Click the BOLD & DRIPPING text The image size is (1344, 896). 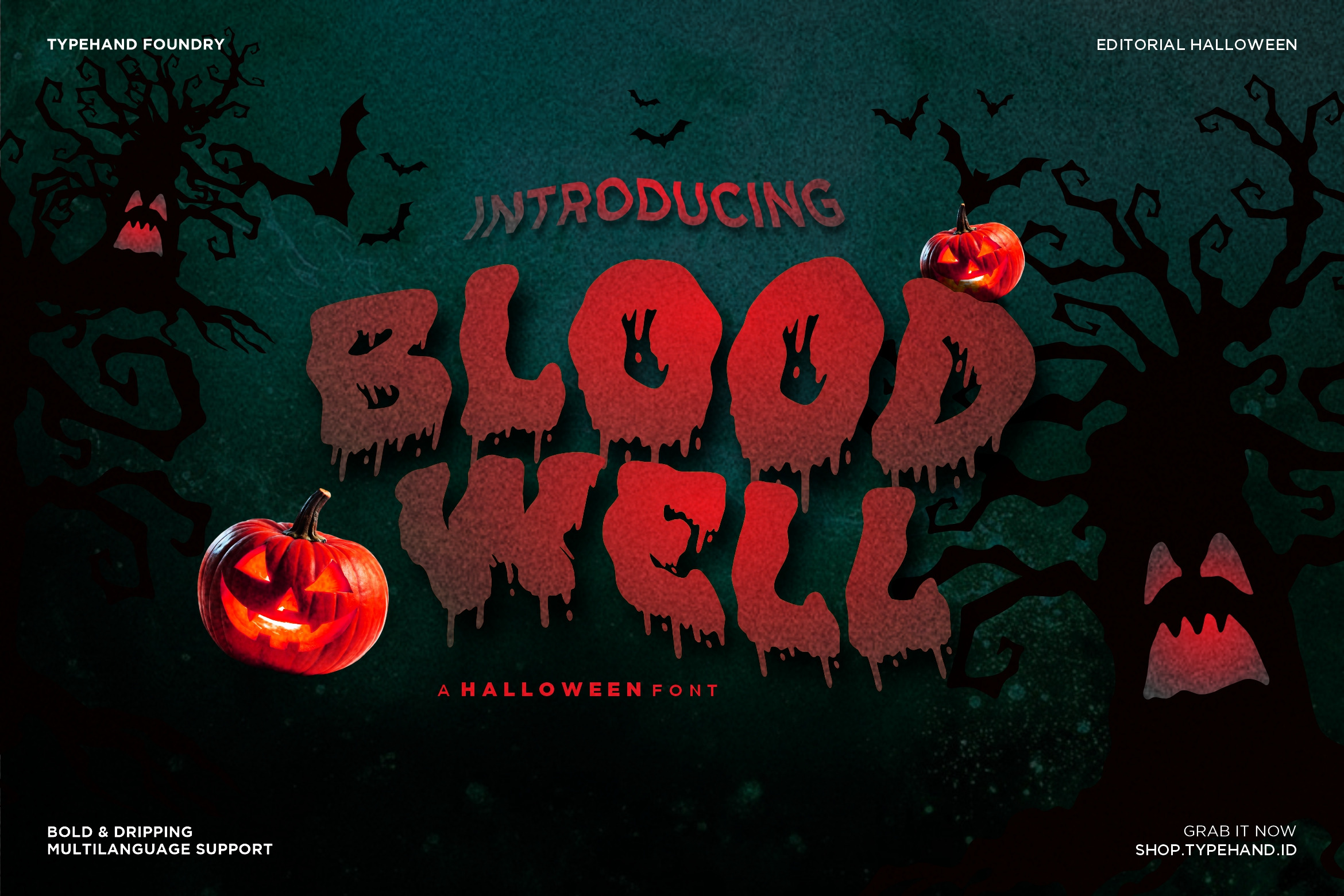pyautogui.click(x=119, y=832)
